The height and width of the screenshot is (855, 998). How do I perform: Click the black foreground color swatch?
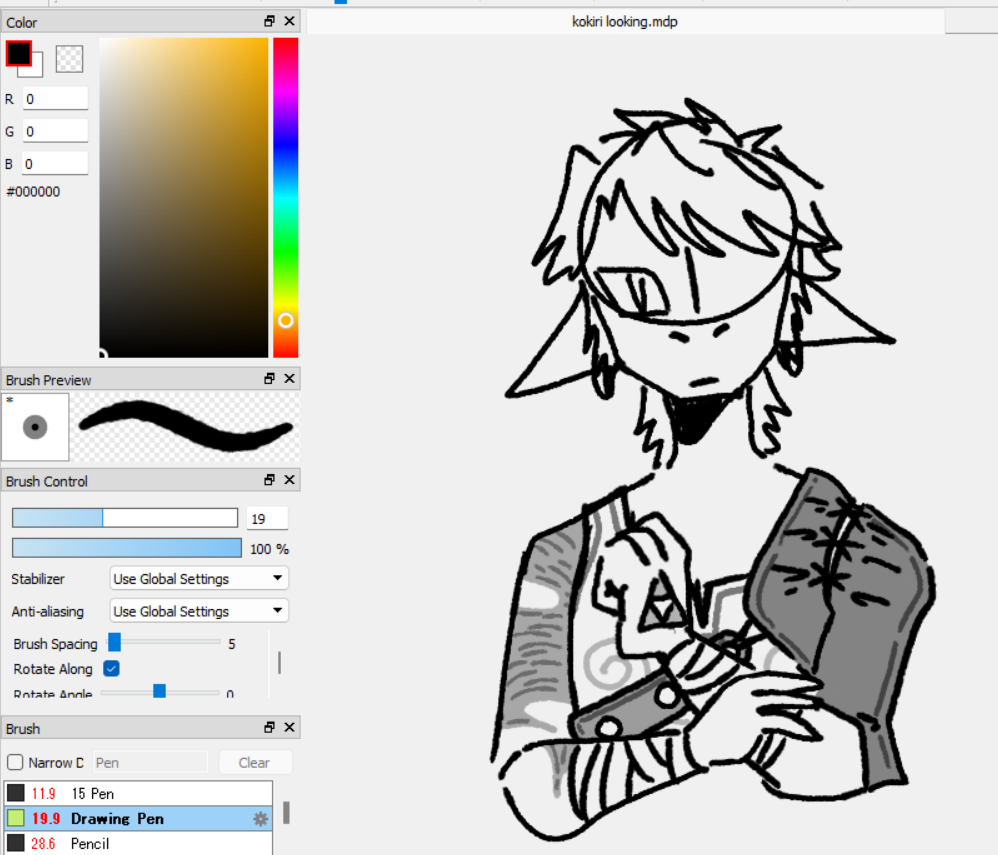tap(19, 54)
